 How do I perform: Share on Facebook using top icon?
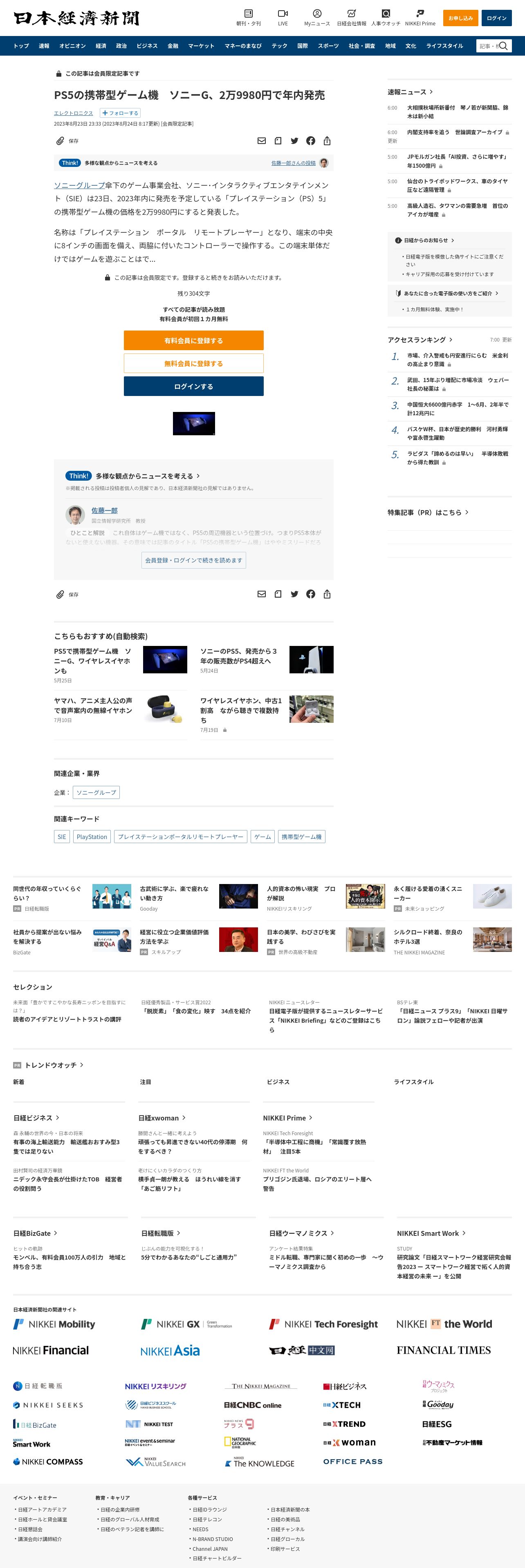coord(311,141)
